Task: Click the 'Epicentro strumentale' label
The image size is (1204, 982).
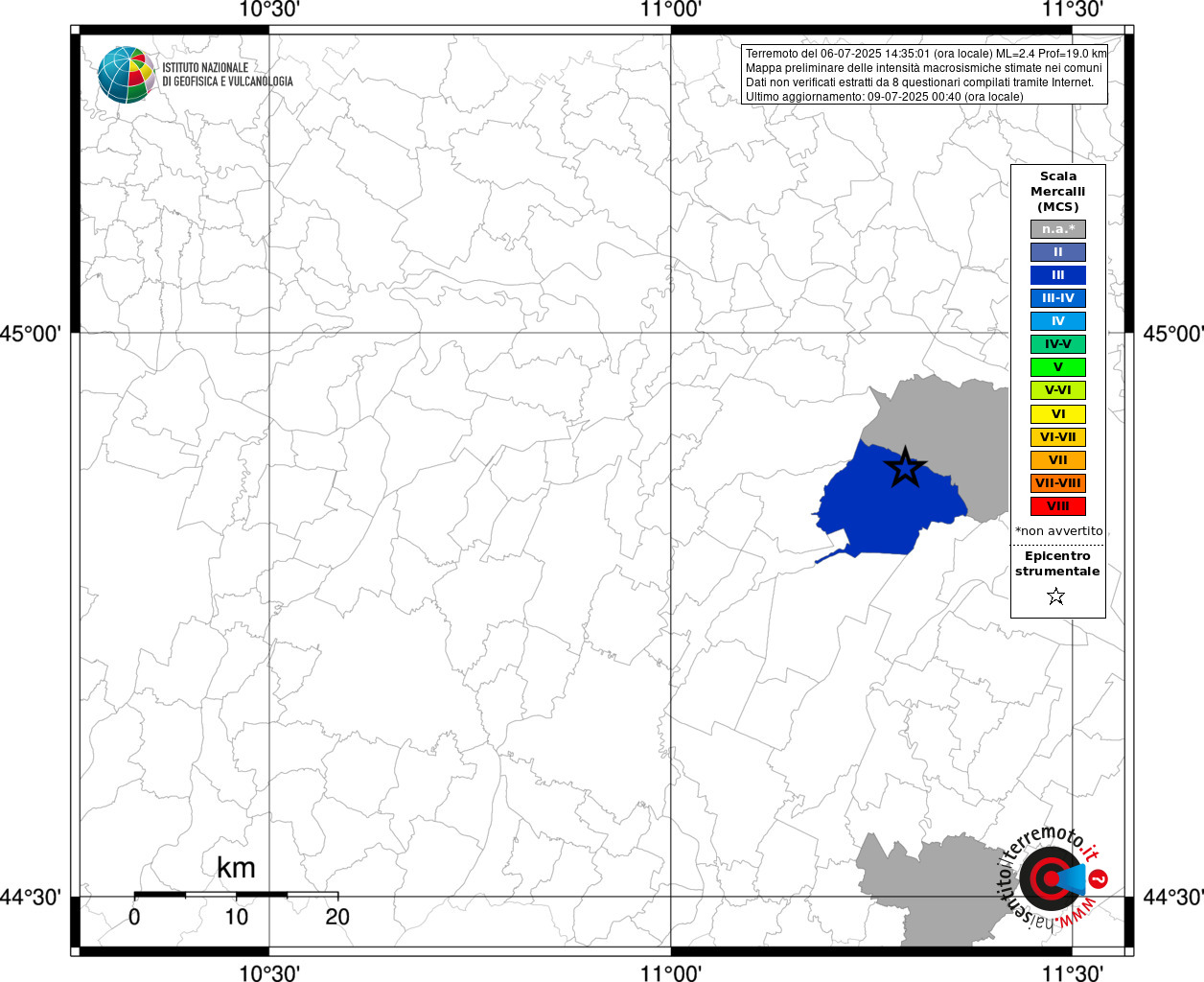Action: [x=1057, y=564]
